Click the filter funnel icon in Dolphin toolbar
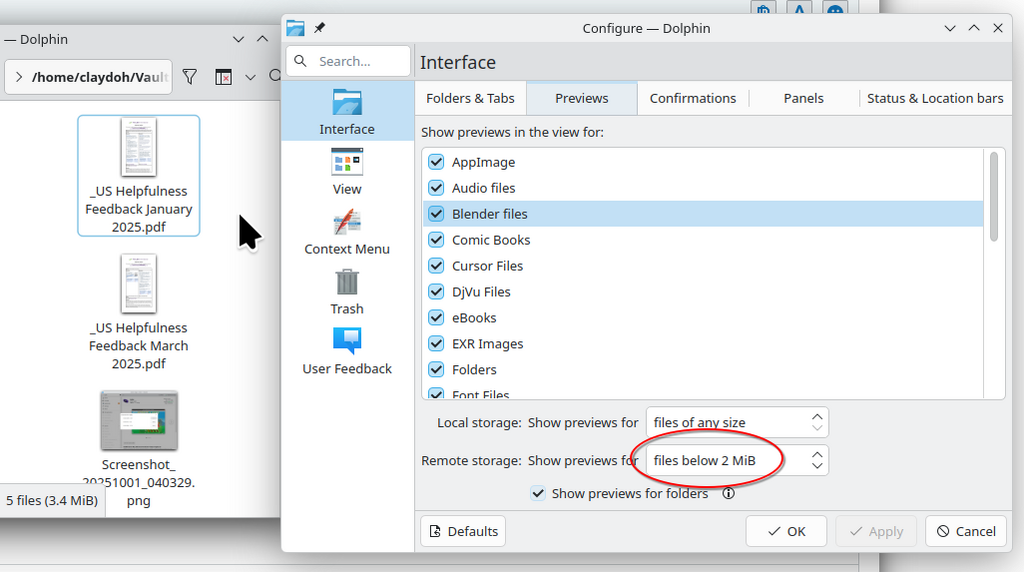Viewport: 1024px width, 572px height. pos(189,77)
